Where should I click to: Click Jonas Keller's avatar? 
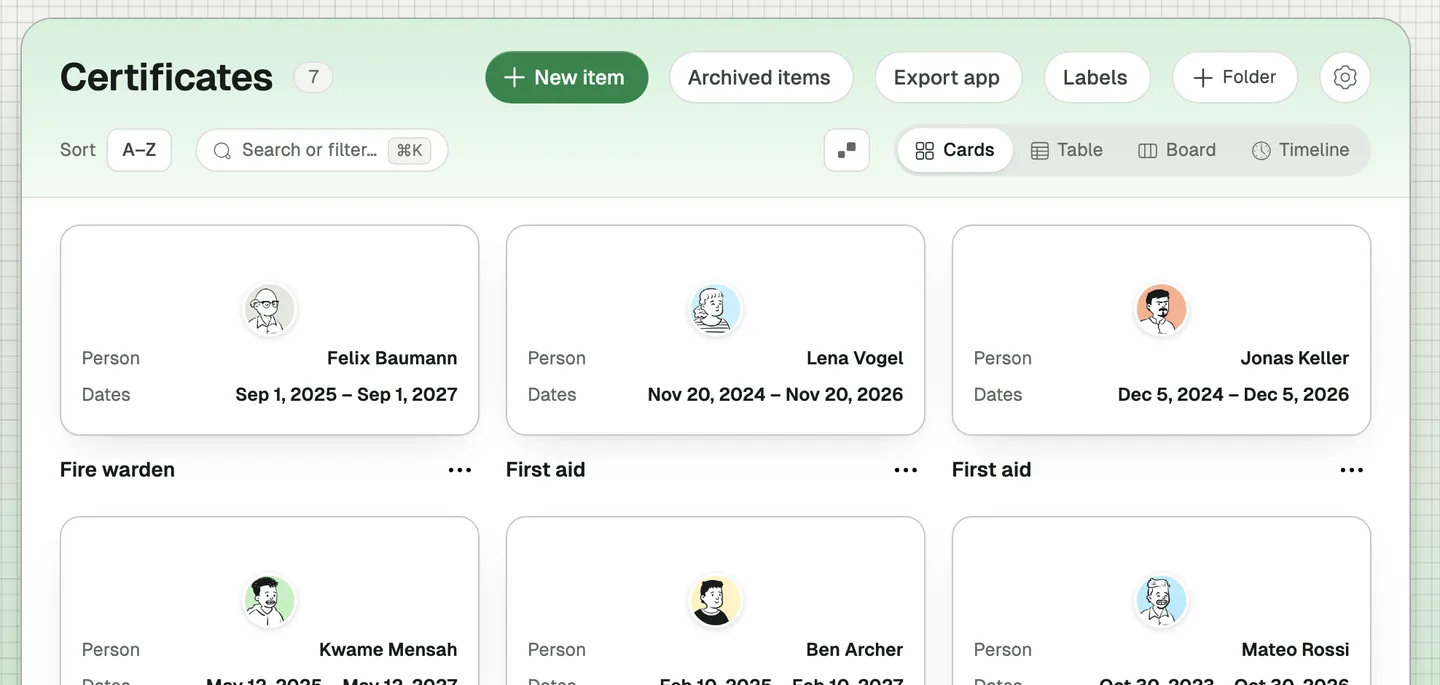tap(1161, 309)
